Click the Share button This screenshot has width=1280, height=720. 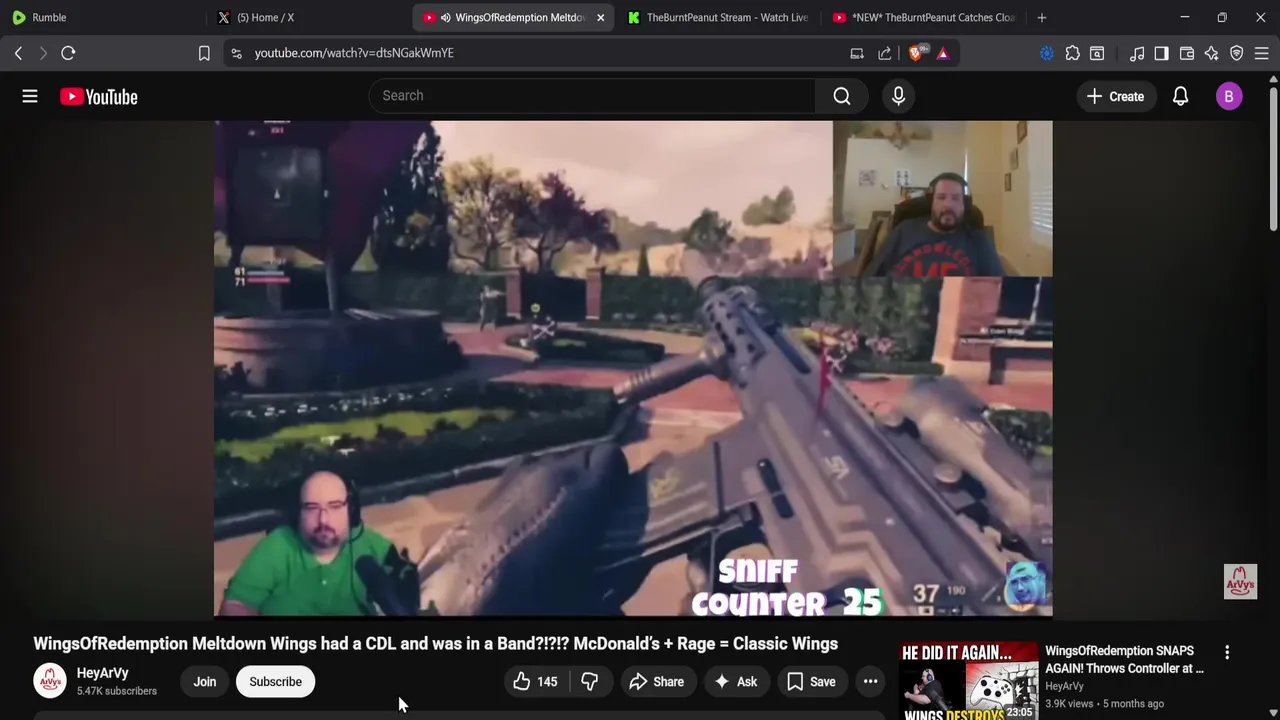click(x=656, y=682)
